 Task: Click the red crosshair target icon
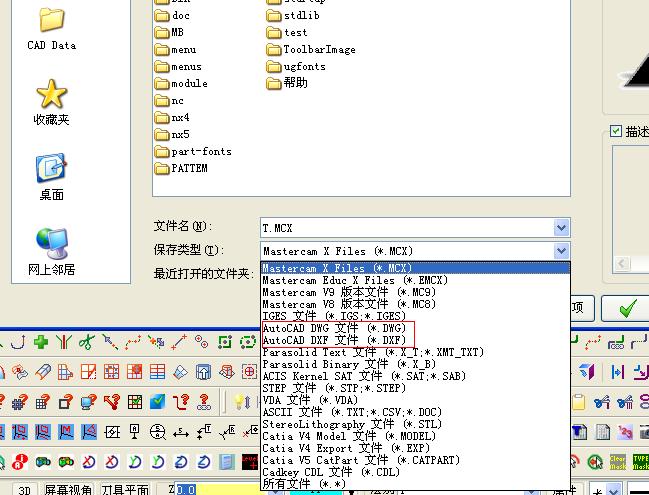click(249, 372)
